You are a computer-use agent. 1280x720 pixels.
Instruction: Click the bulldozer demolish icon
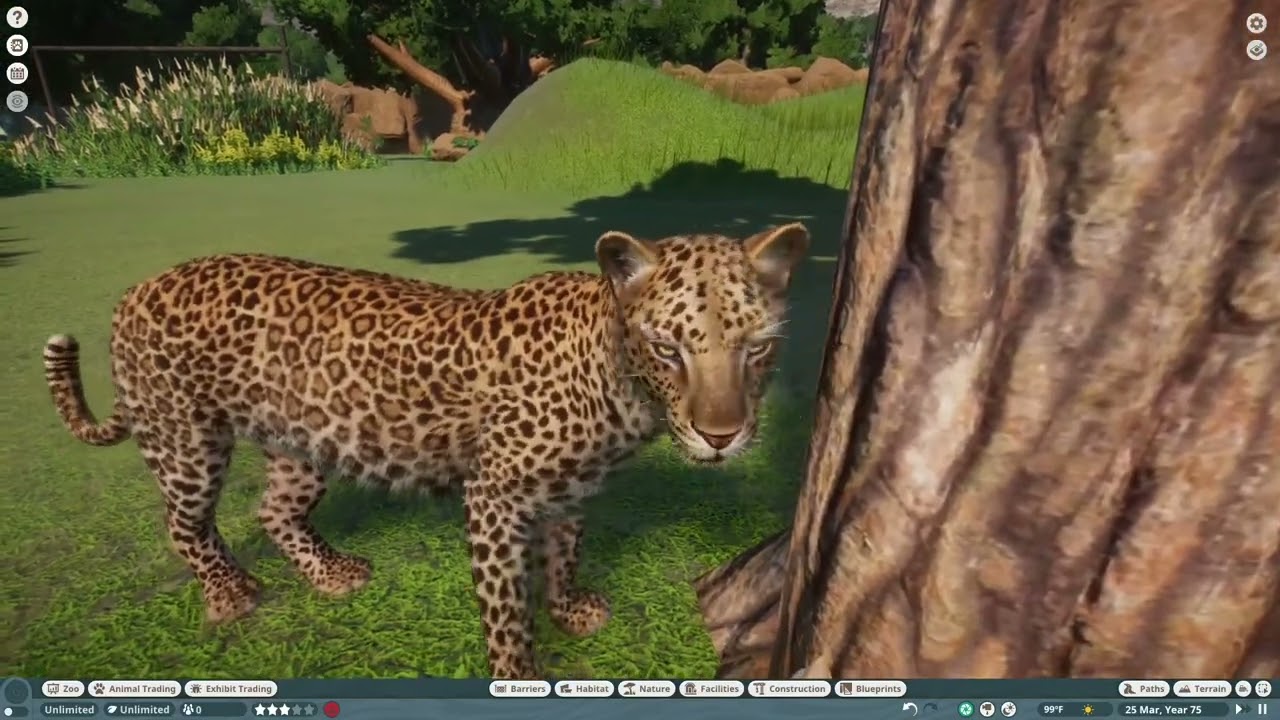[1243, 689]
